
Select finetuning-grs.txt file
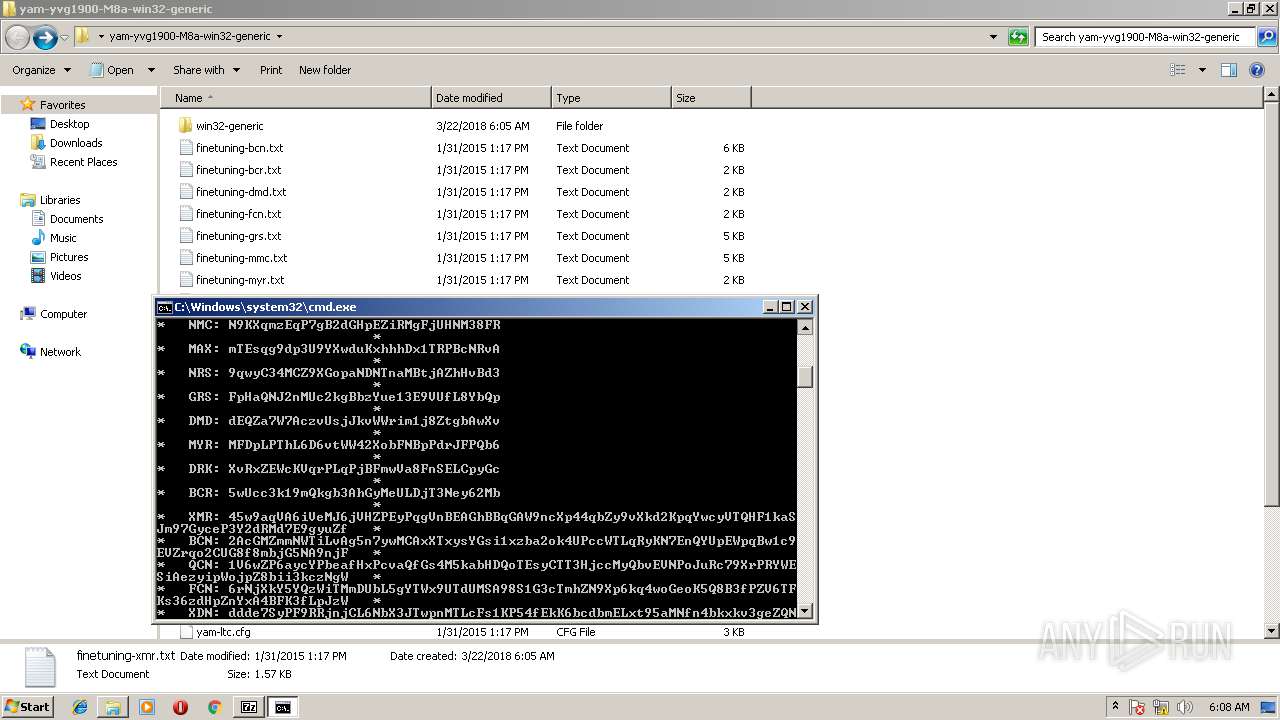(238, 236)
